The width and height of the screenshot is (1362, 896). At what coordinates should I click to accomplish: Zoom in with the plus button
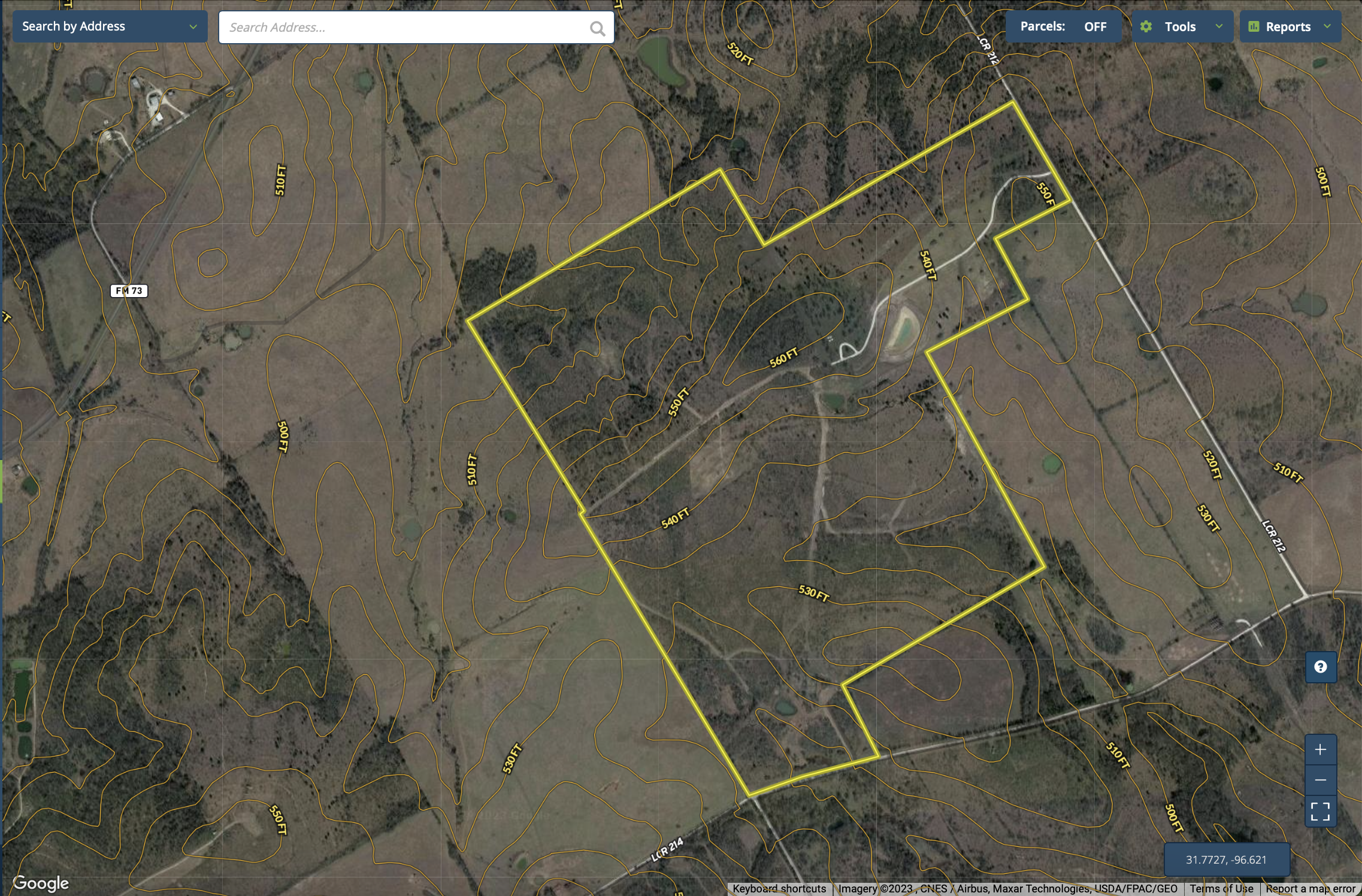pos(1321,749)
